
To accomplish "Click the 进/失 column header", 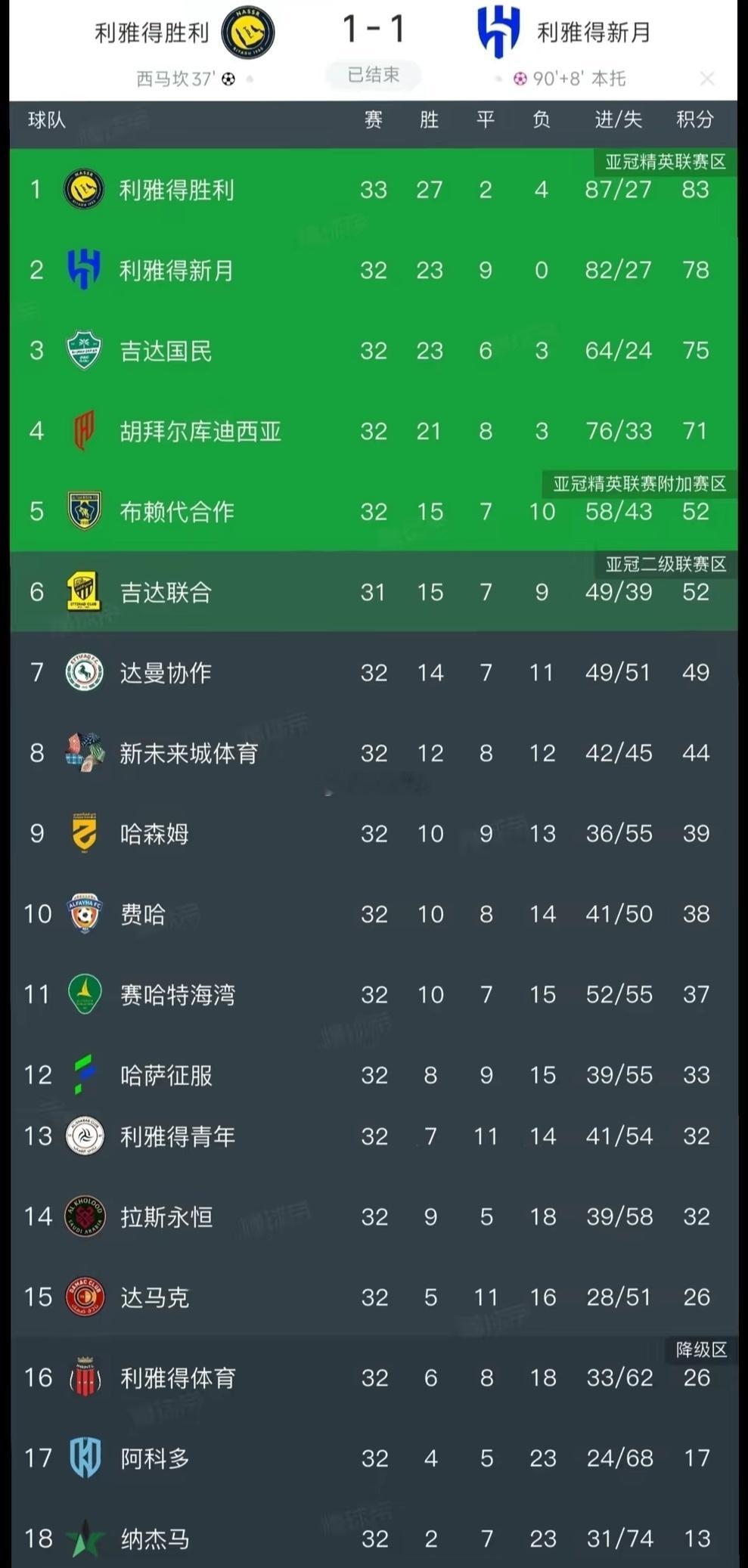I will click(618, 119).
